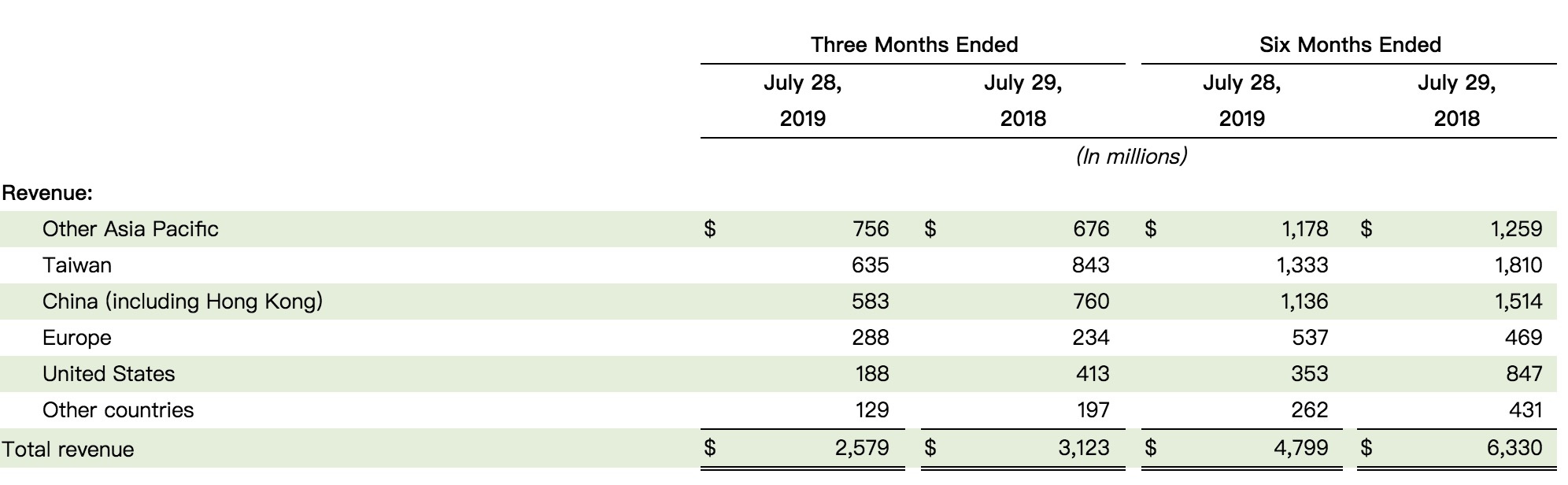
Task: Click the (In millions) note
Action: click(1131, 157)
